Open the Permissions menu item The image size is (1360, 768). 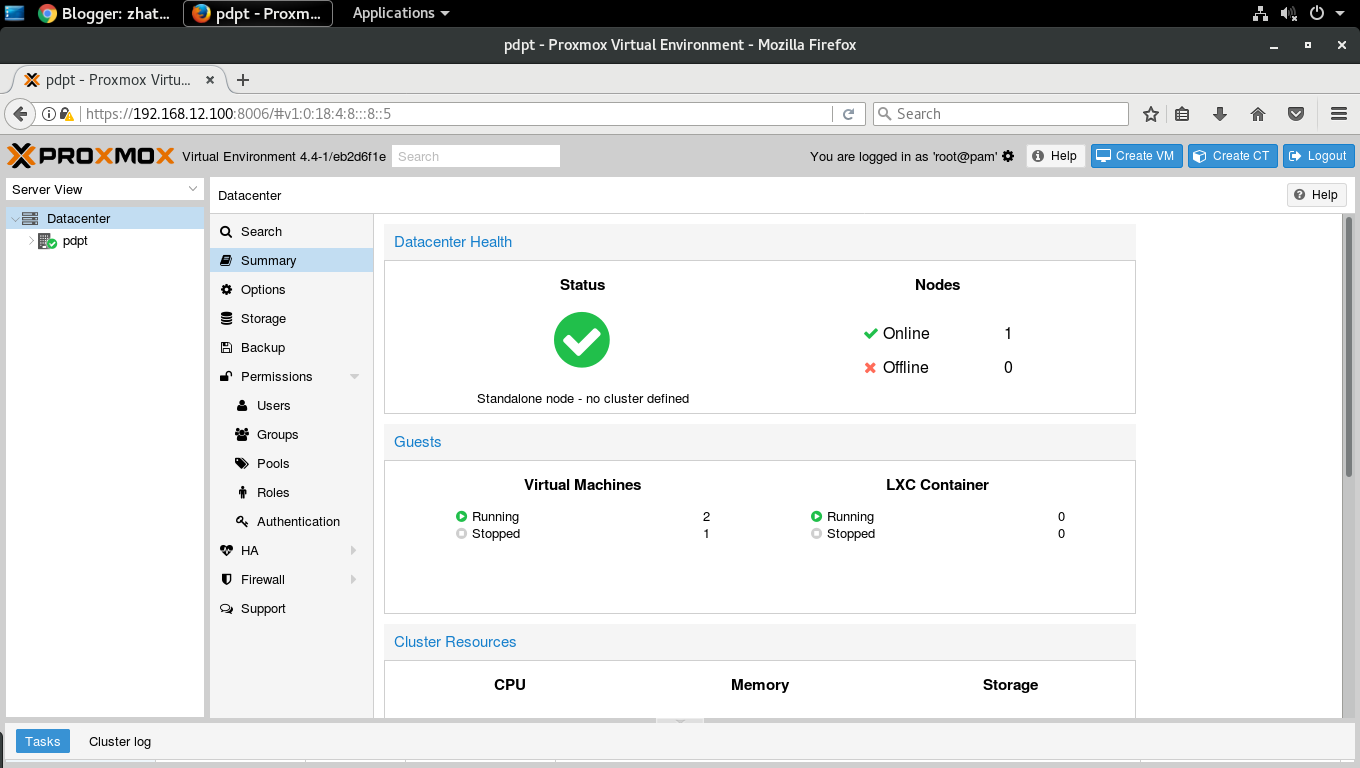coord(291,377)
